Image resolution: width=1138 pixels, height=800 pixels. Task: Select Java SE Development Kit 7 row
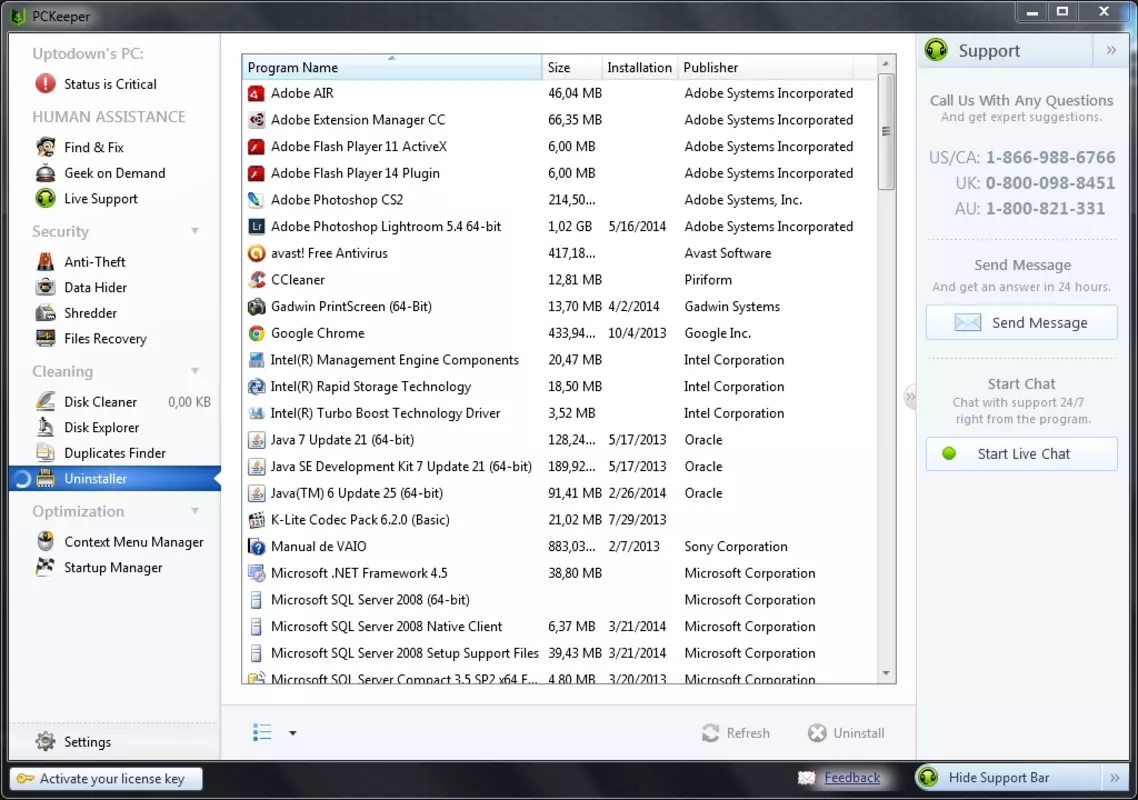(x=559, y=466)
